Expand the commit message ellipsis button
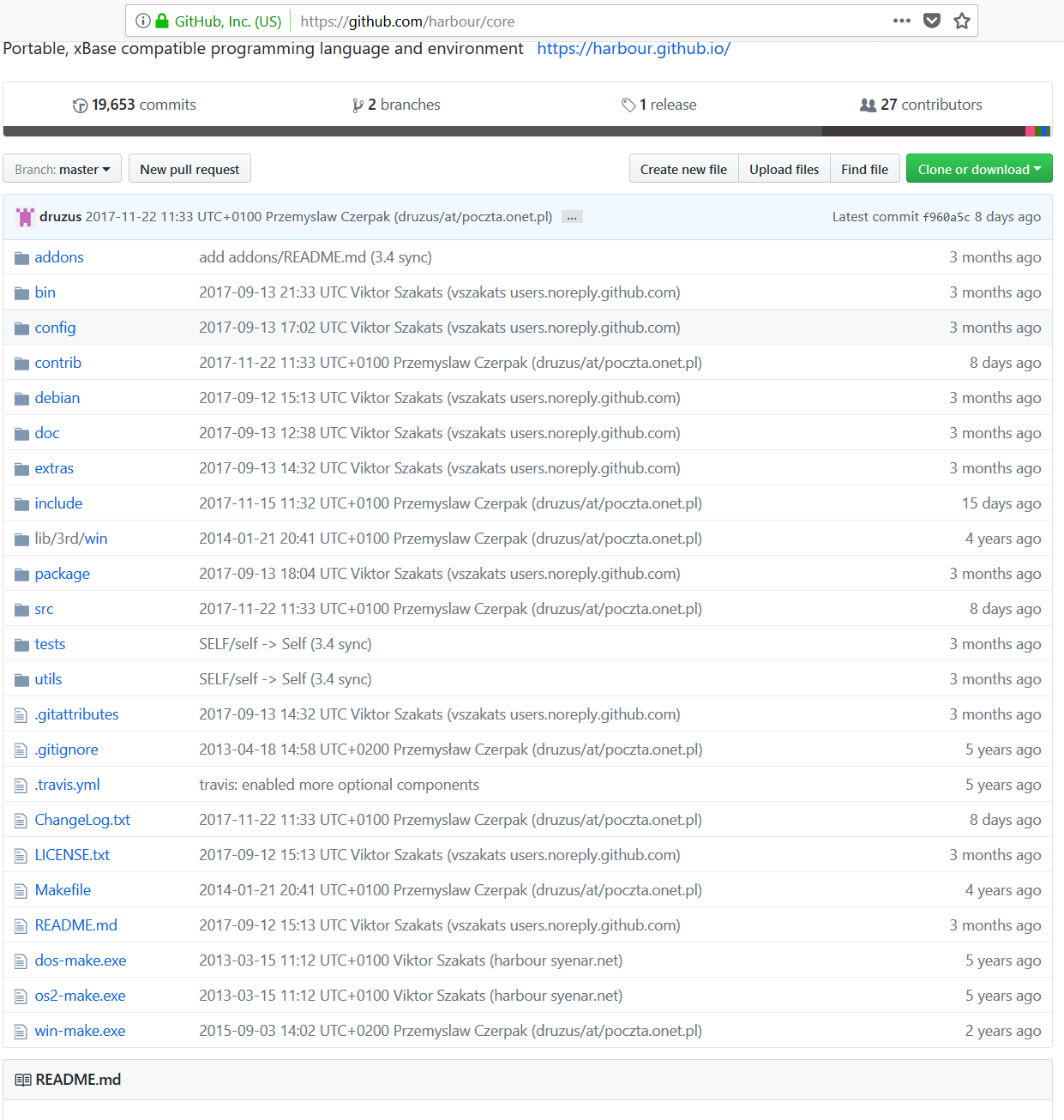Viewport: 1064px width, 1120px height. coord(572,217)
